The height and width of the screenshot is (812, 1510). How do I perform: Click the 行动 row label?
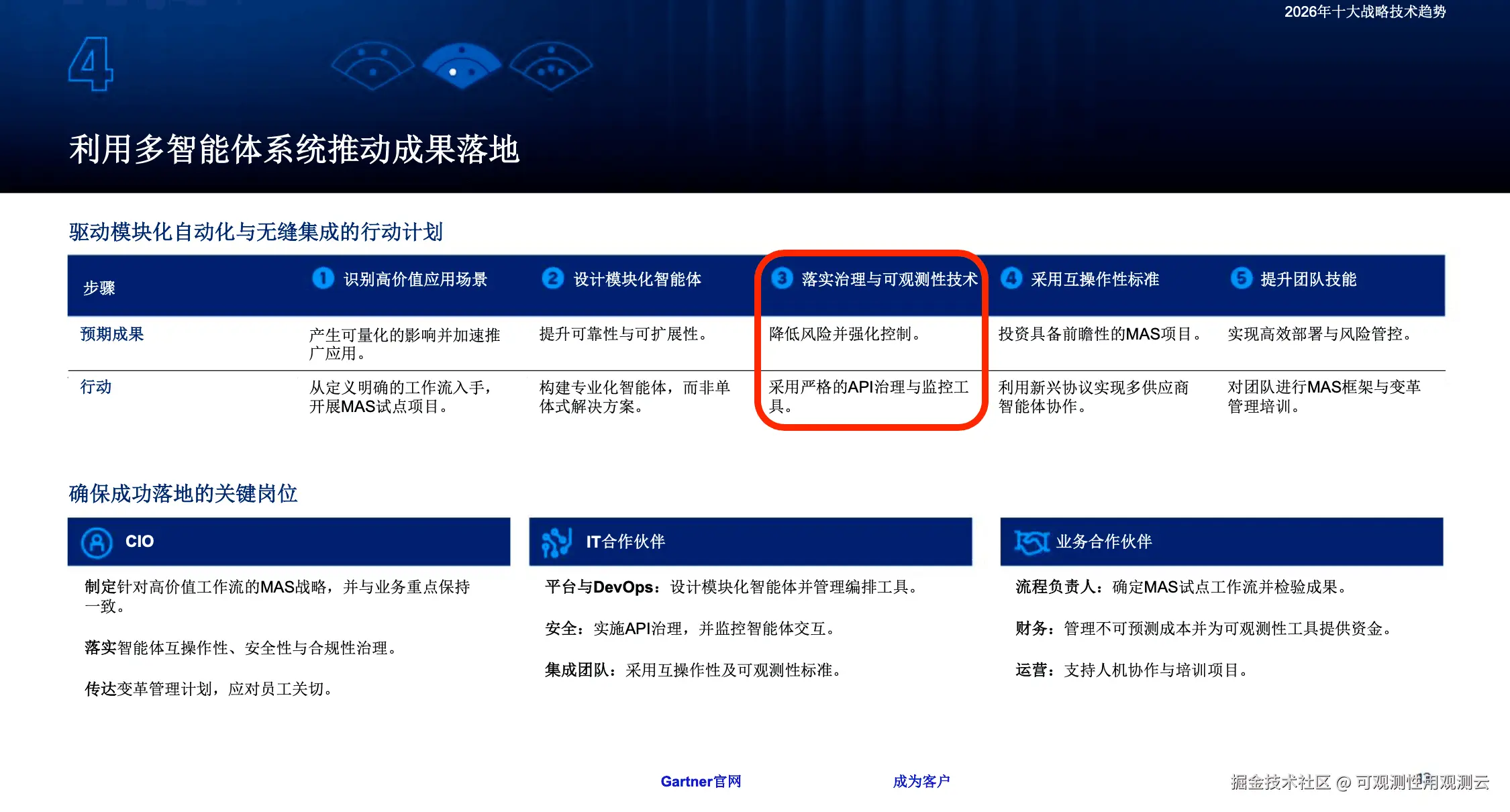96,387
